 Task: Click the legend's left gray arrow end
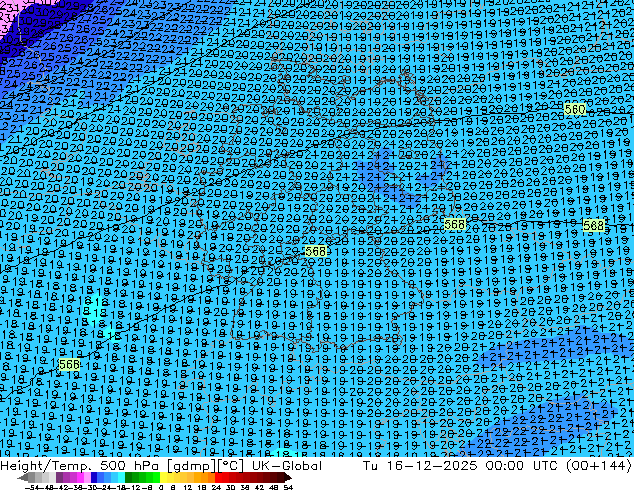click(x=23, y=477)
